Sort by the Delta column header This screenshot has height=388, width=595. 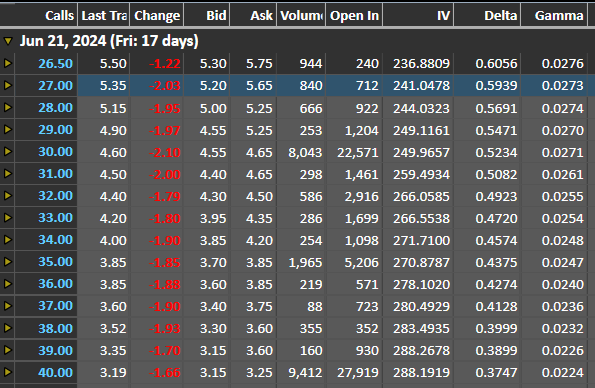point(487,15)
